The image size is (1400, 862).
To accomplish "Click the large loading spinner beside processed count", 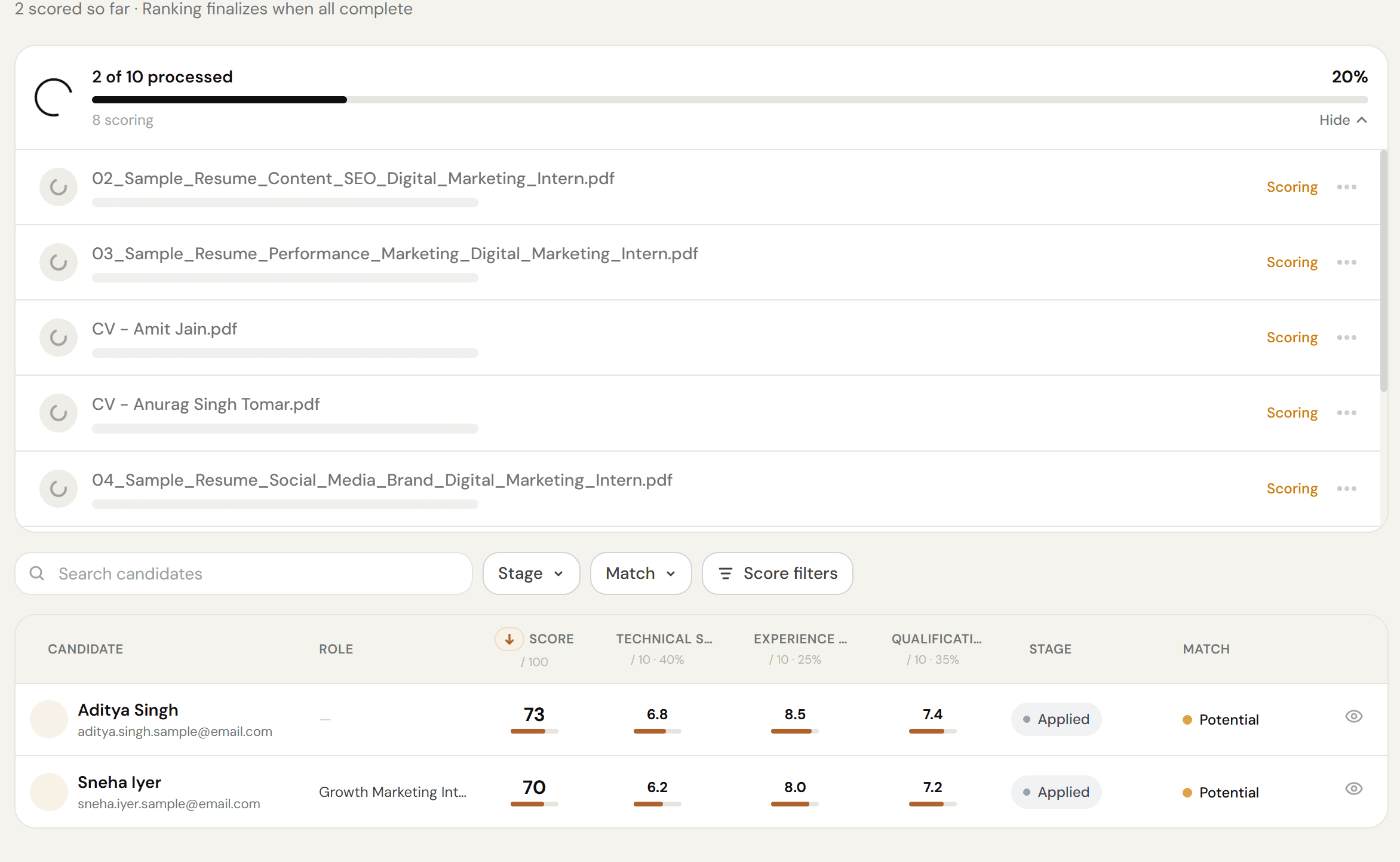I will tap(53, 97).
